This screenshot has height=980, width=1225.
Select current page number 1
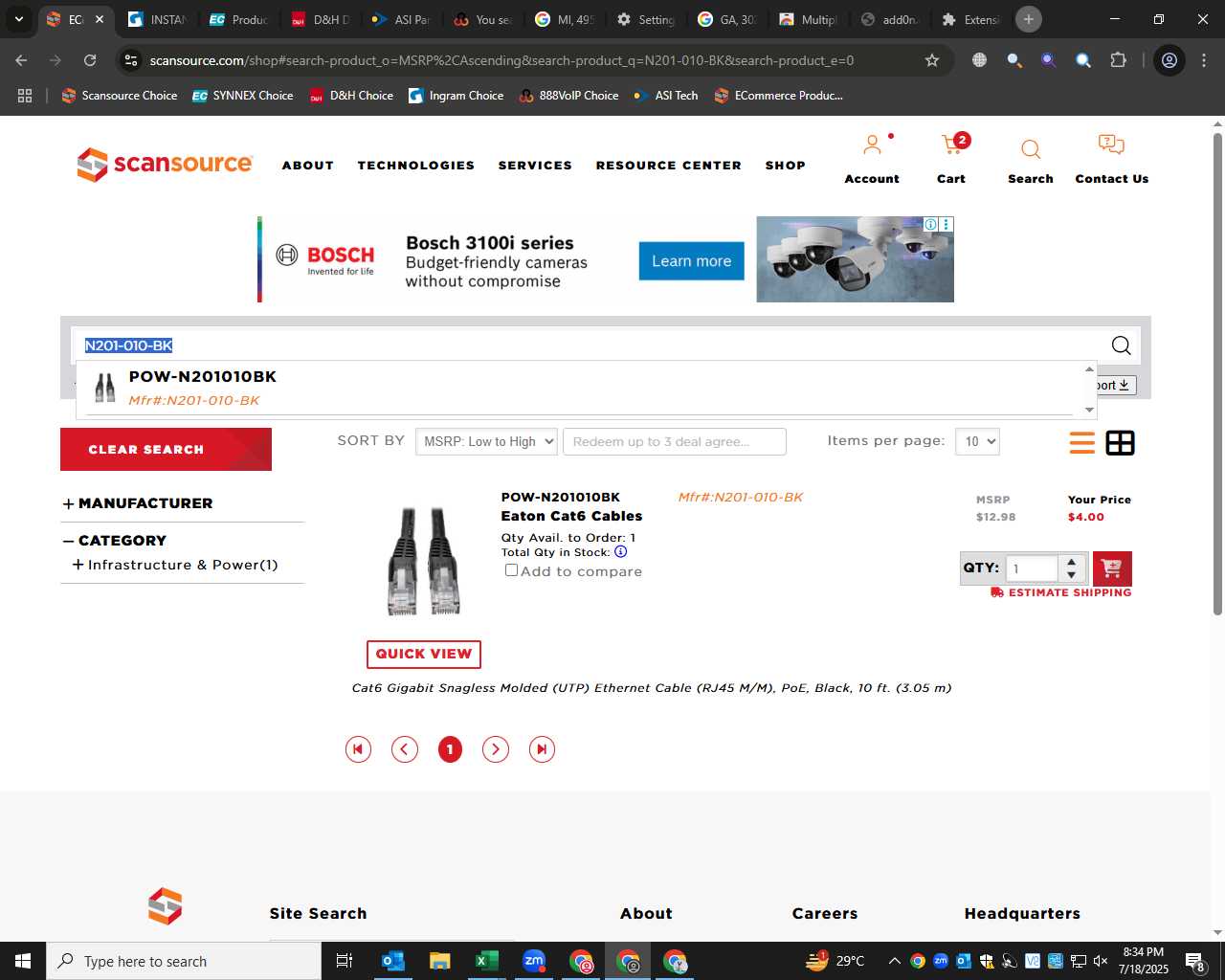pos(450,749)
